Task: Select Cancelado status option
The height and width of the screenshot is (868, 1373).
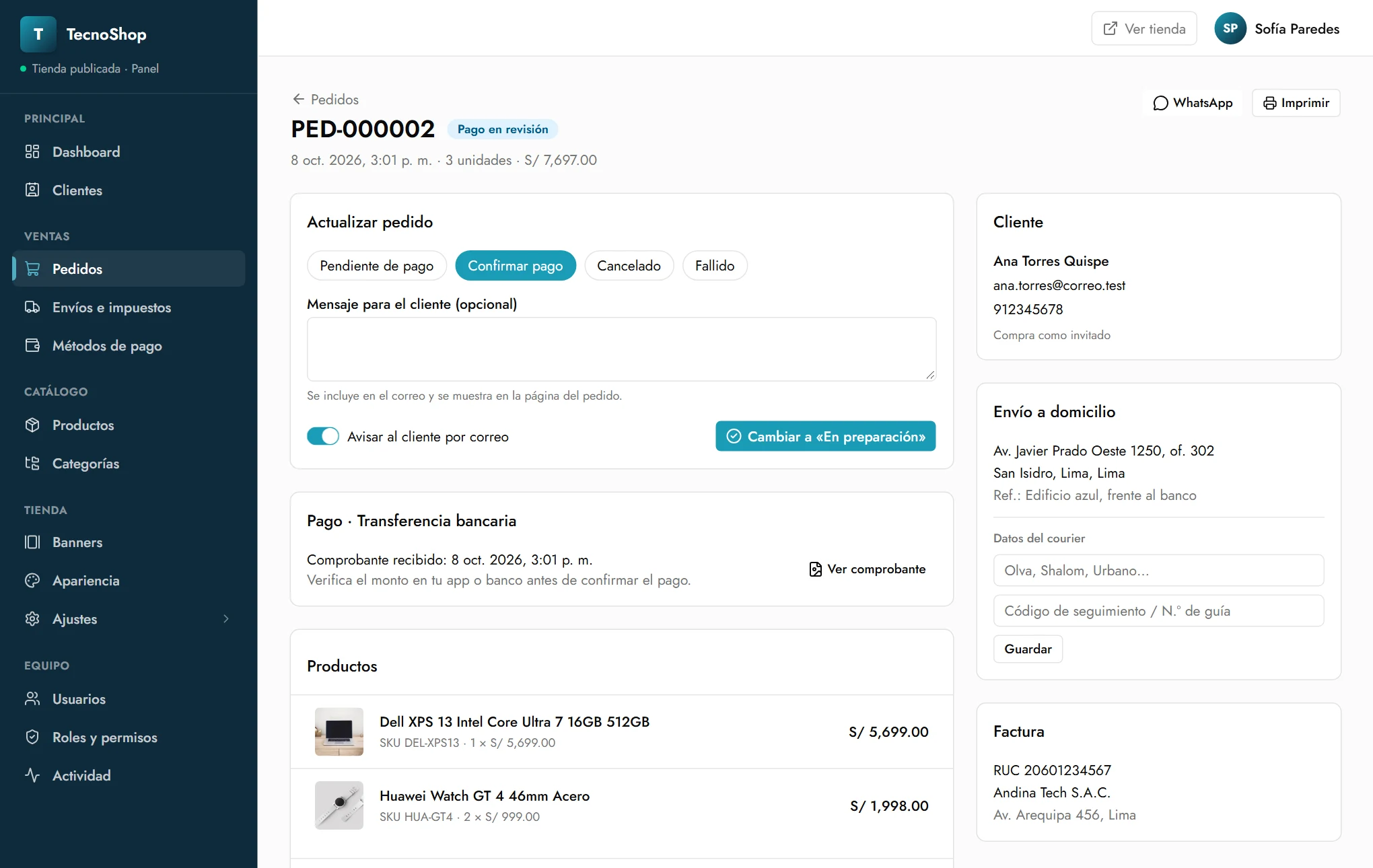Action: (x=629, y=266)
